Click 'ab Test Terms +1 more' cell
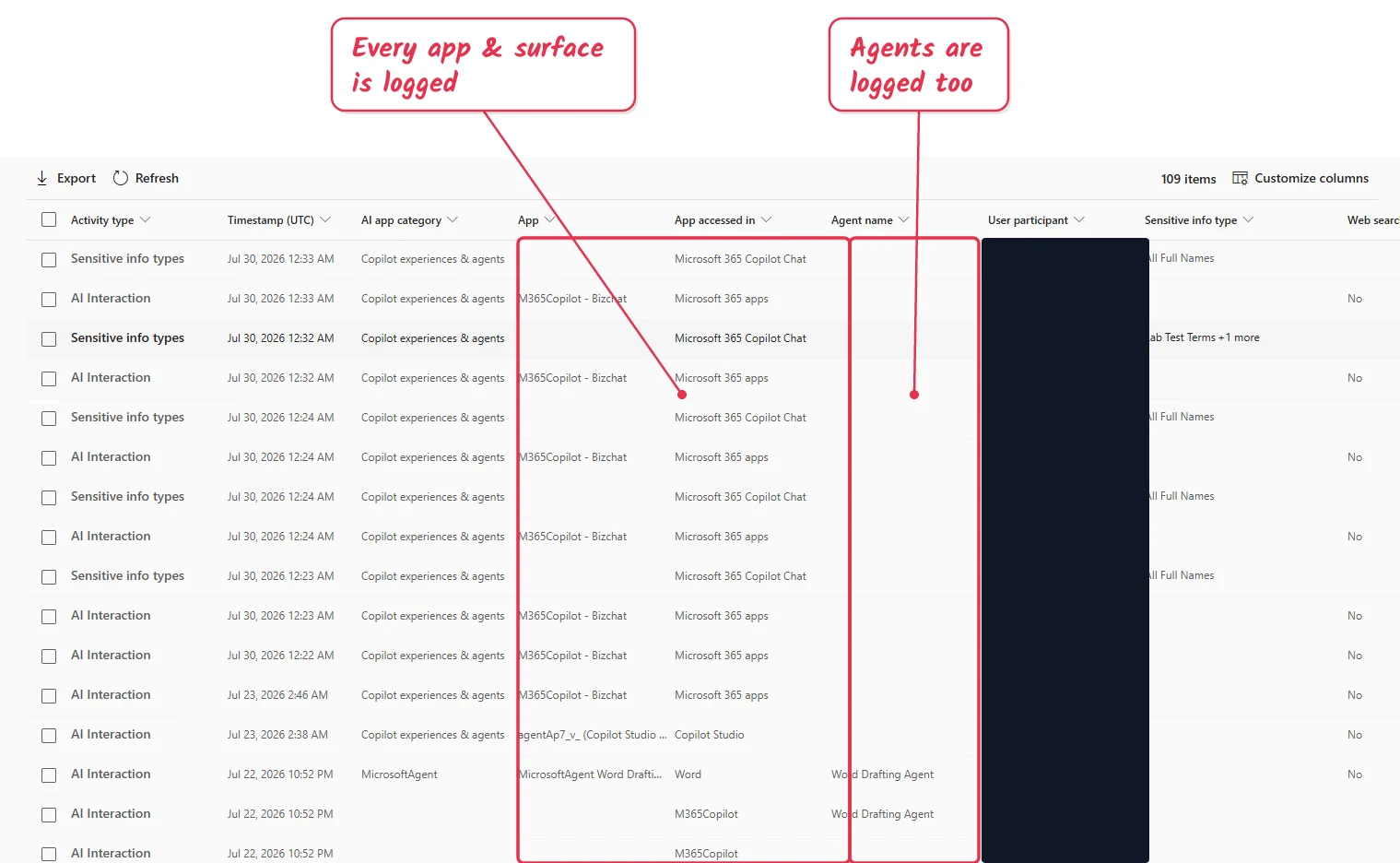Image resolution: width=1400 pixels, height=863 pixels. tap(1204, 337)
